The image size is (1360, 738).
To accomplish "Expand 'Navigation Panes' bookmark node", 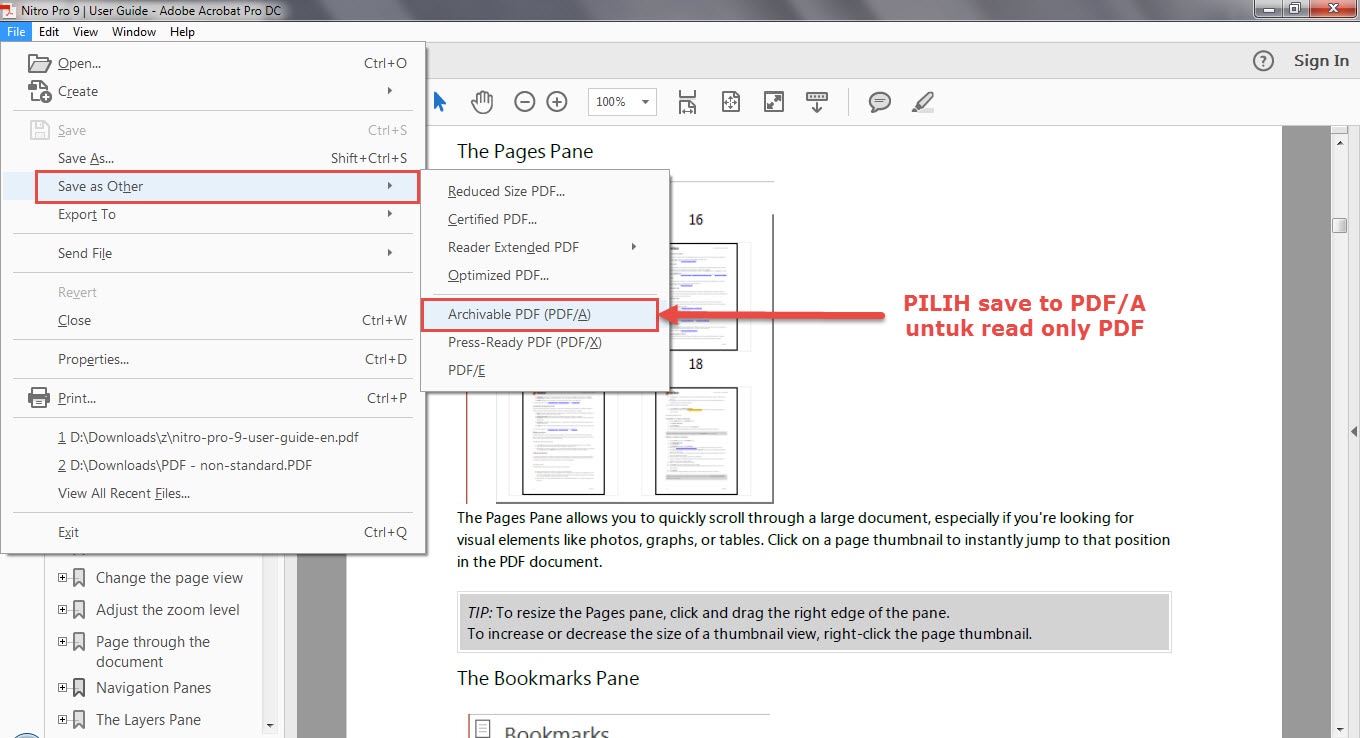I will 63,687.
